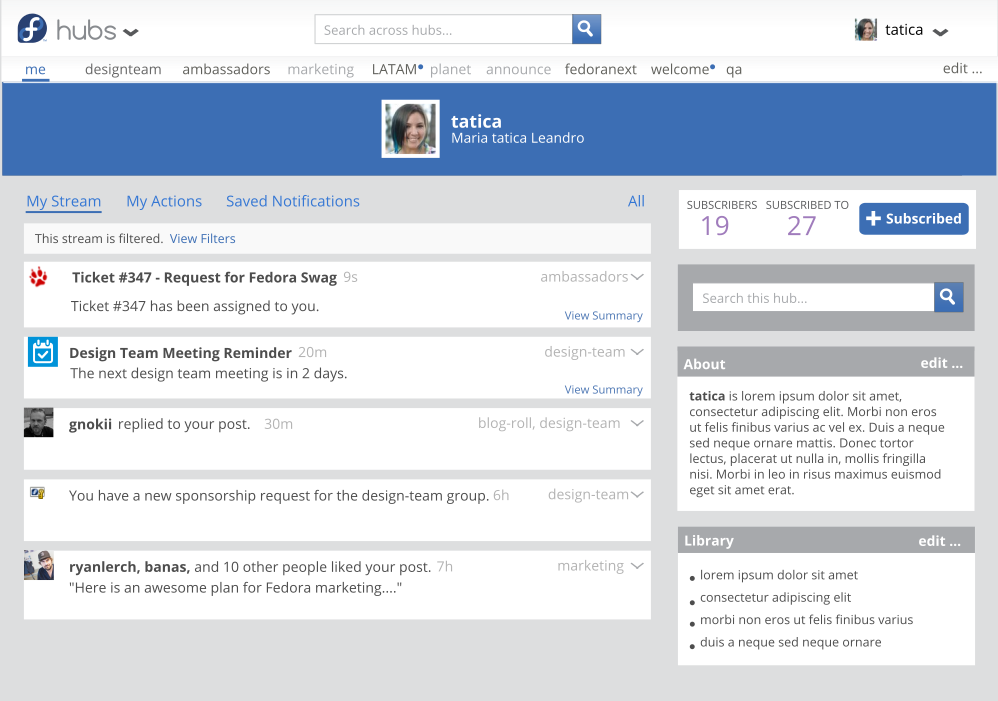Image resolution: width=998 pixels, height=701 pixels.
Task: Open the marketing hub tab
Action: pyautogui.click(x=321, y=69)
